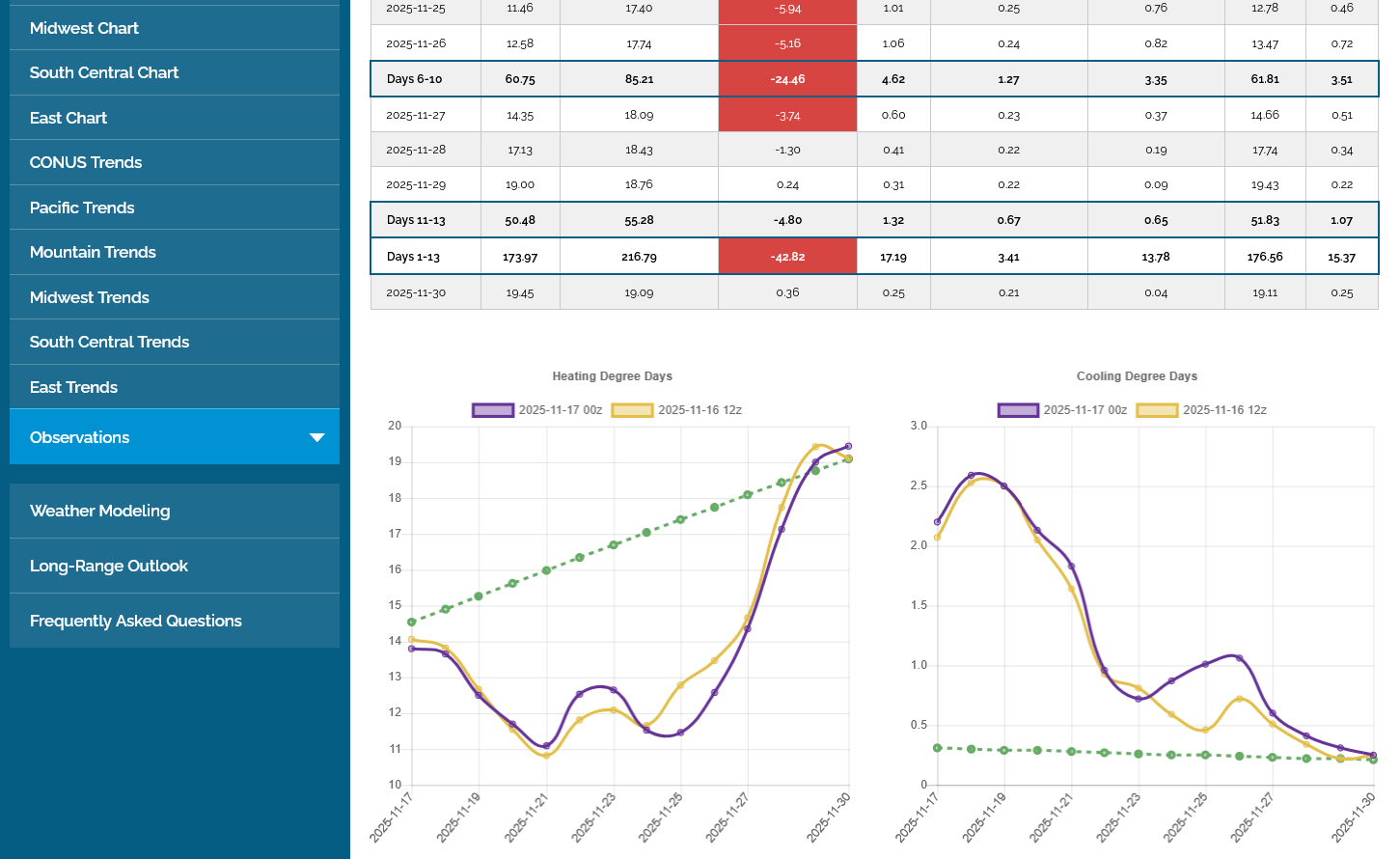Click yellow 12z legend swatch in Cooling chart
The width and height of the screenshot is (1400, 859).
(1157, 410)
